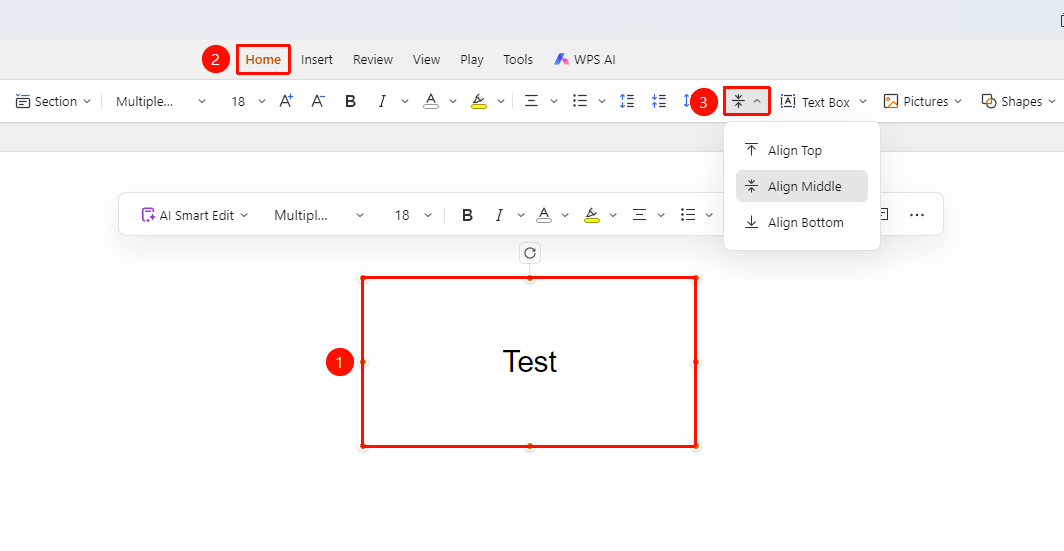
Task: Toggle Bold in the ribbon
Action: 350,101
